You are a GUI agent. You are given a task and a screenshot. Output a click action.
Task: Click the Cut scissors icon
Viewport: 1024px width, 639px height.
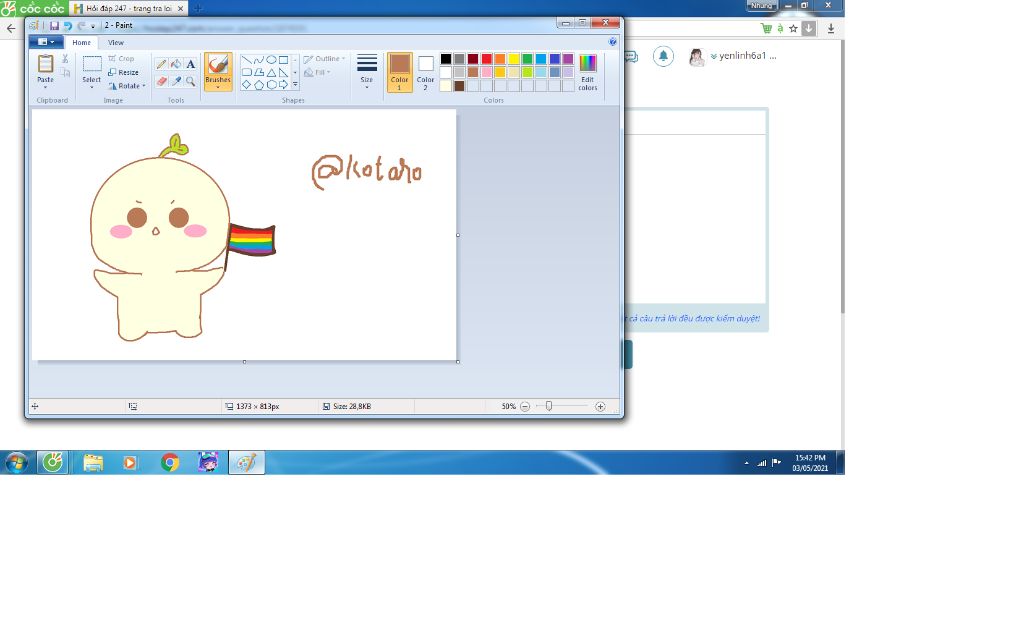[65, 59]
